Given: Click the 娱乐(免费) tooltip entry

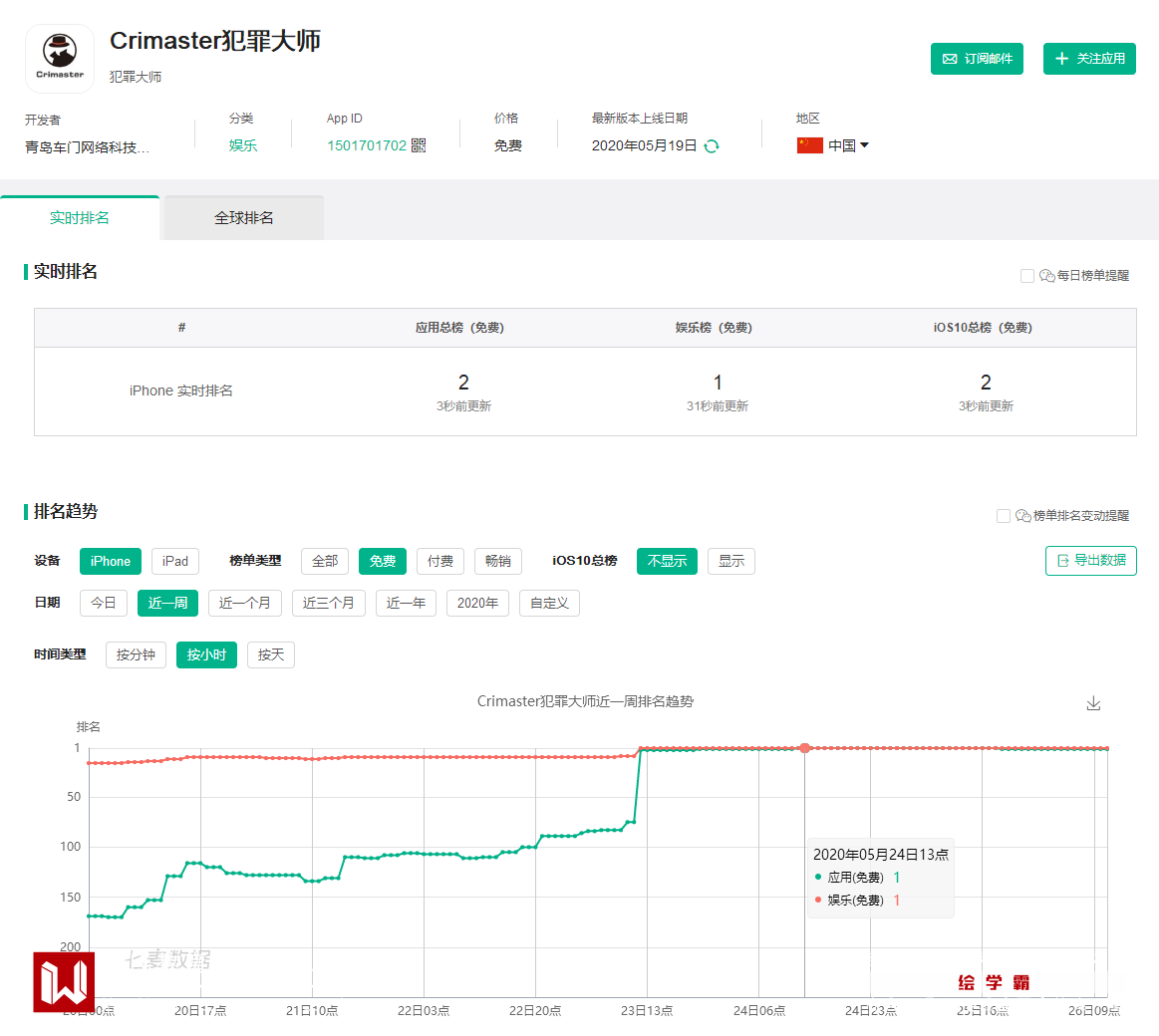Looking at the screenshot, I should coord(857,901).
